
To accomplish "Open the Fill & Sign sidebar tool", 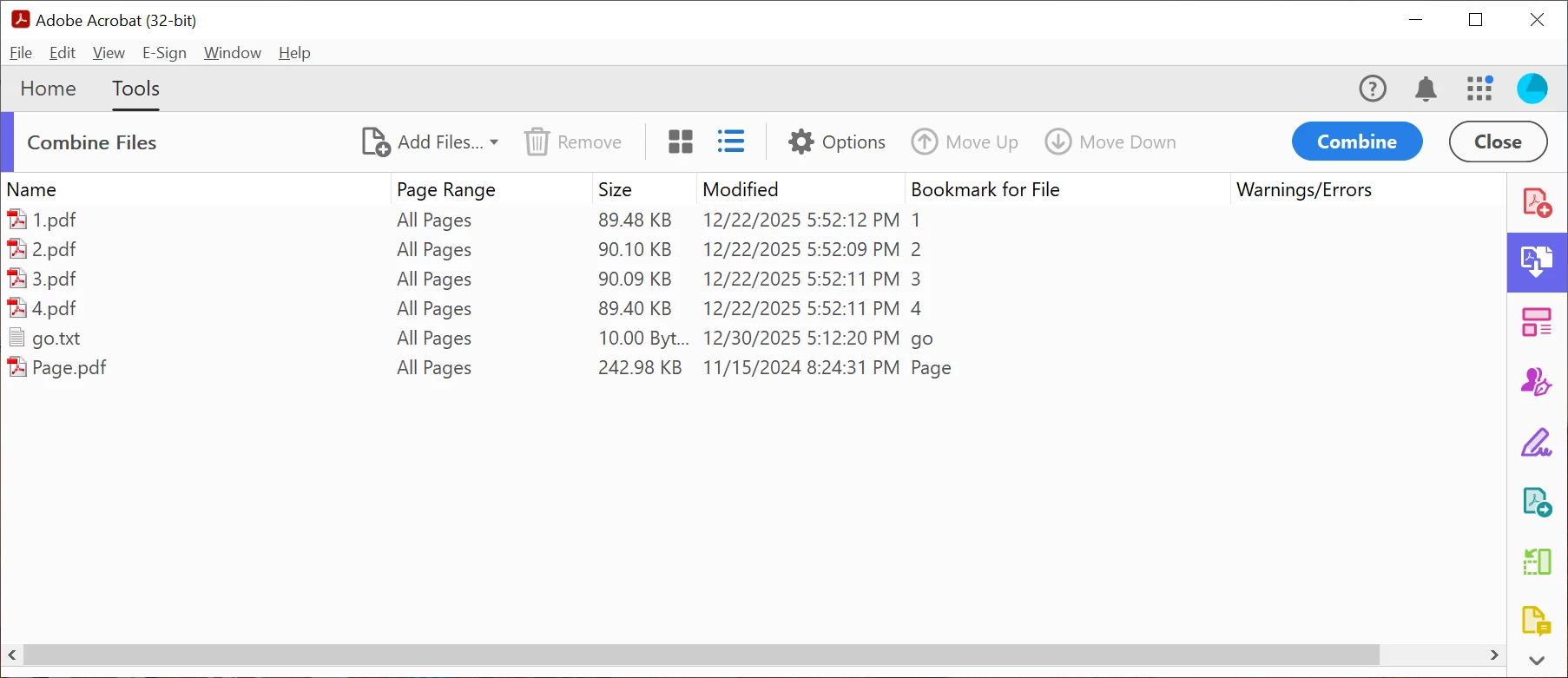I will click(1537, 442).
